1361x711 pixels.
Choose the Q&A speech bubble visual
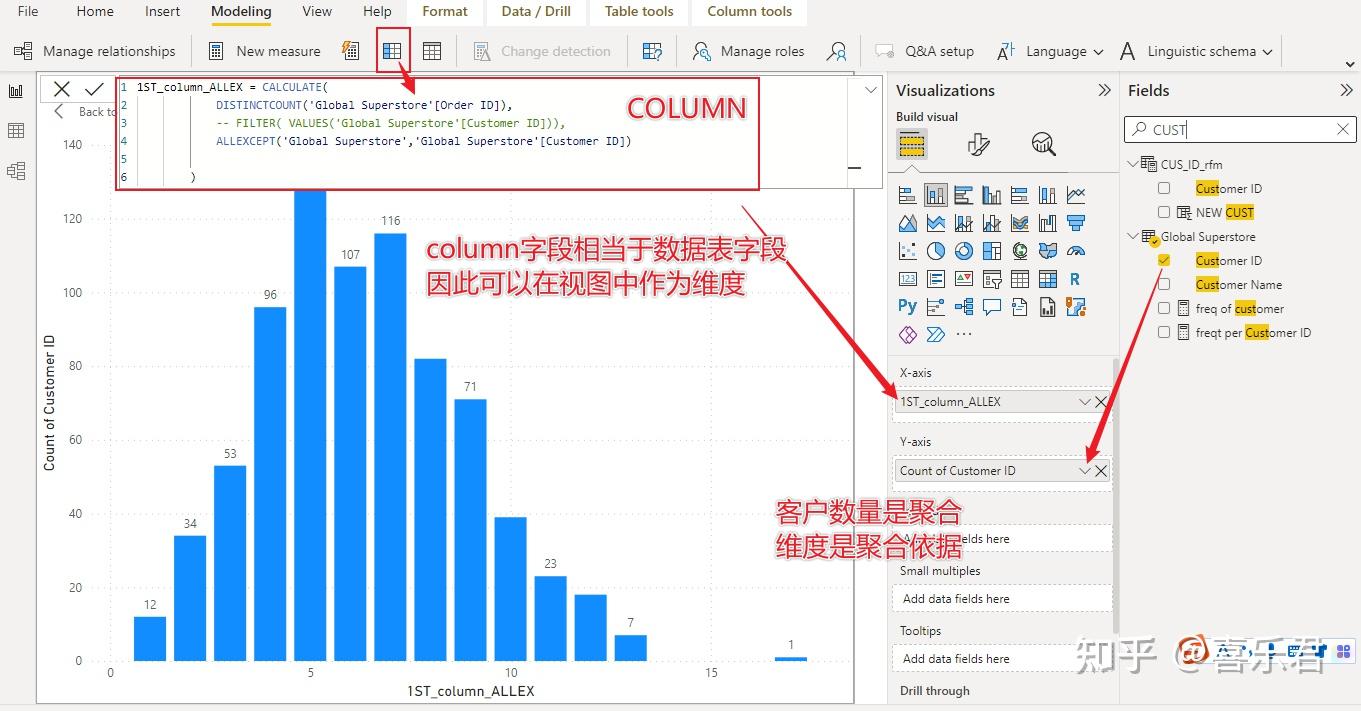coord(992,307)
